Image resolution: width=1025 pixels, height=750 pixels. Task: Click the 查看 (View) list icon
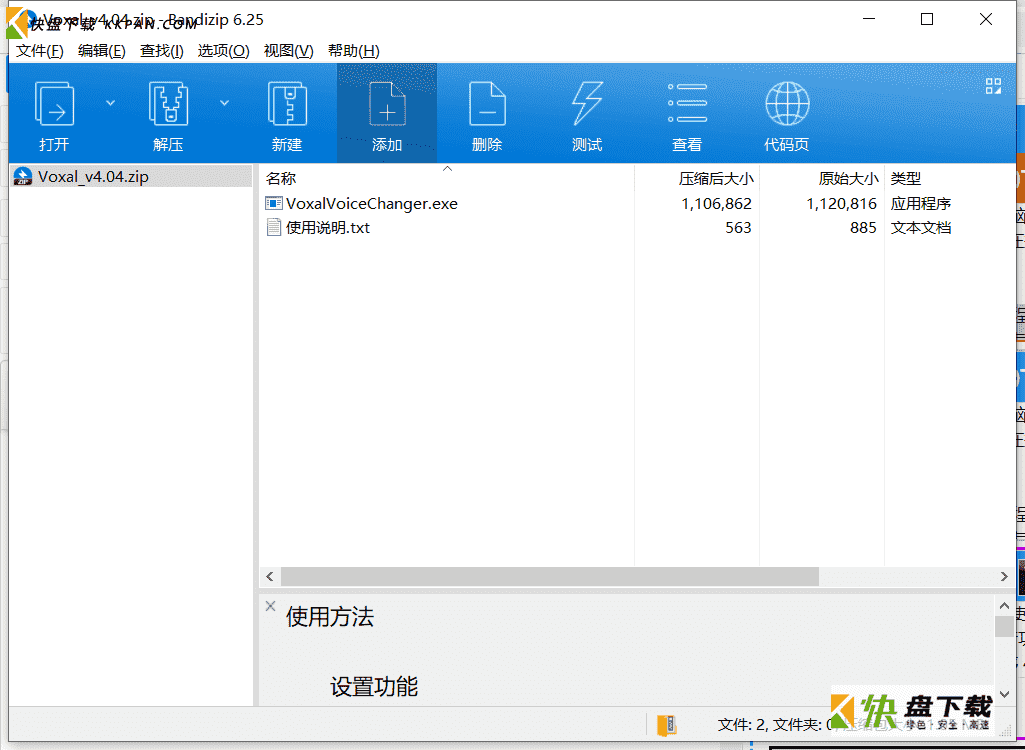tap(687, 103)
